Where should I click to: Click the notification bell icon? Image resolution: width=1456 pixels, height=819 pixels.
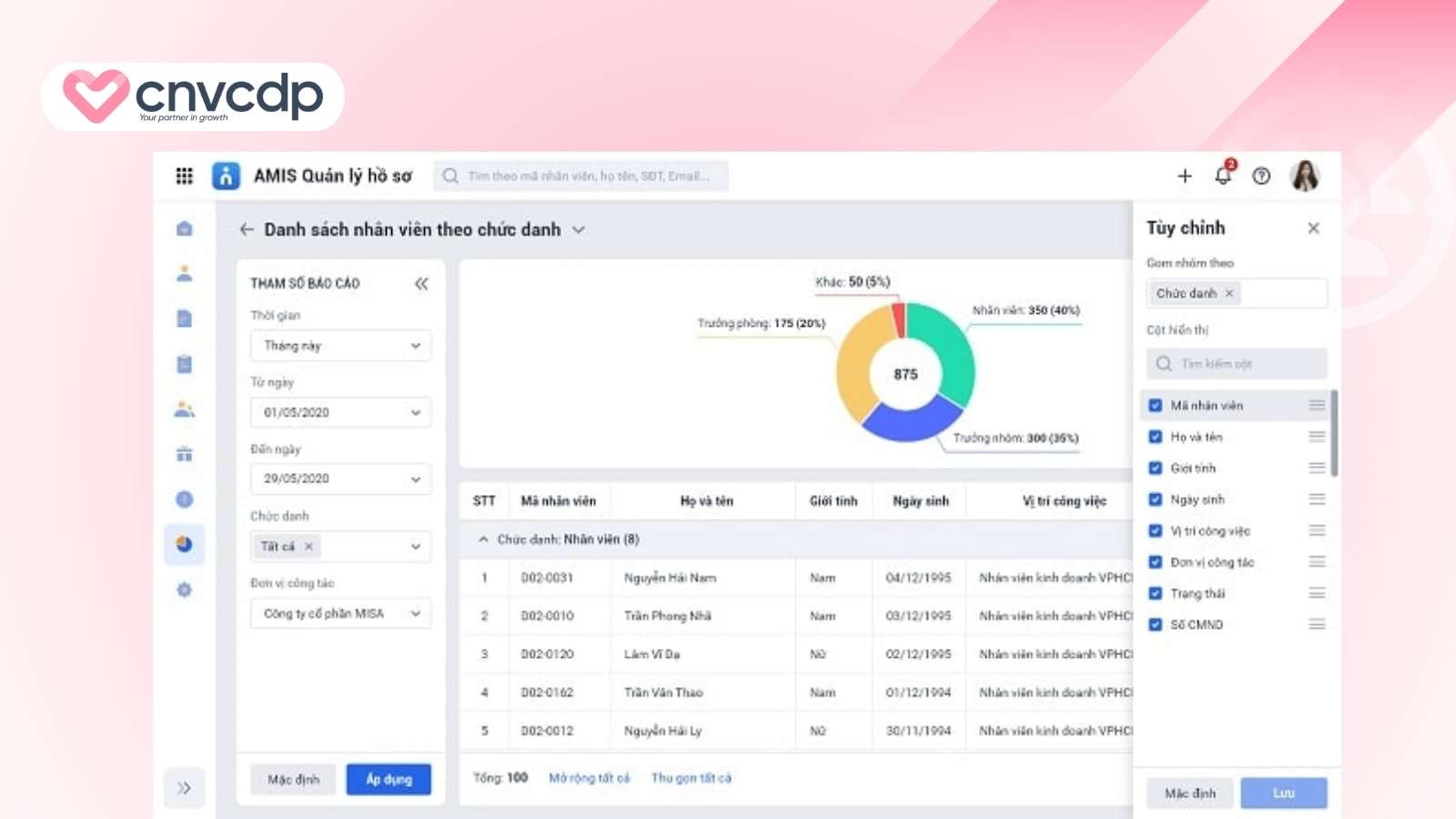(1223, 176)
